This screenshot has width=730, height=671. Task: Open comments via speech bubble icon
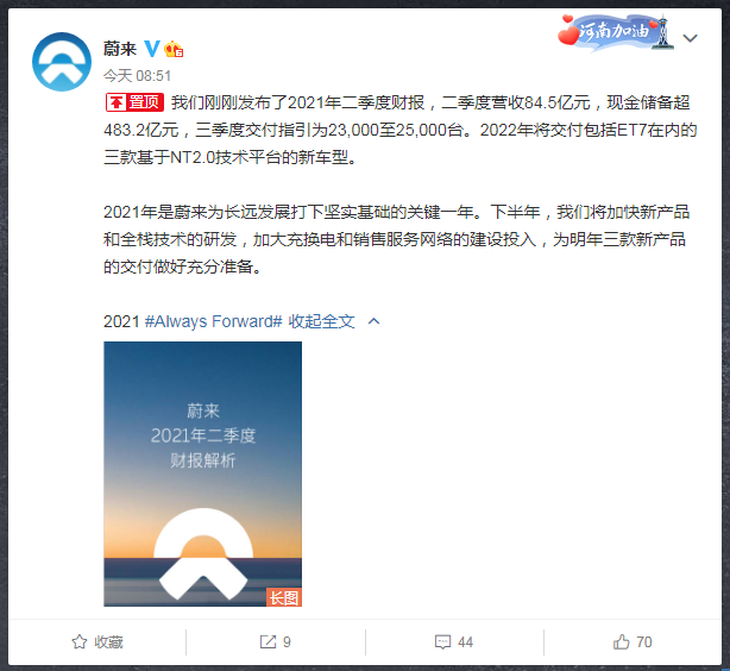coord(442,642)
